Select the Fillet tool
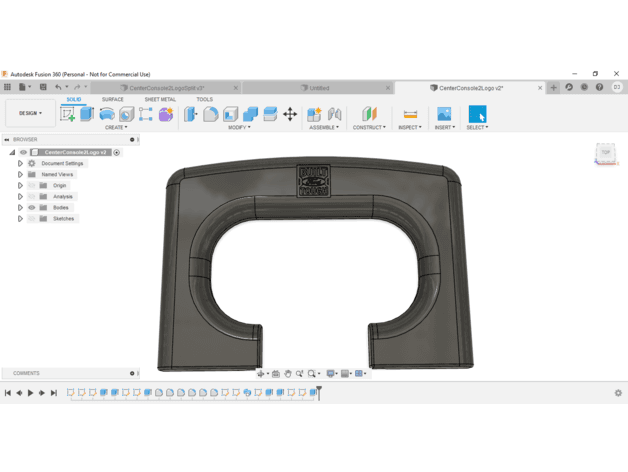628x472 pixels. pyautogui.click(x=211, y=114)
